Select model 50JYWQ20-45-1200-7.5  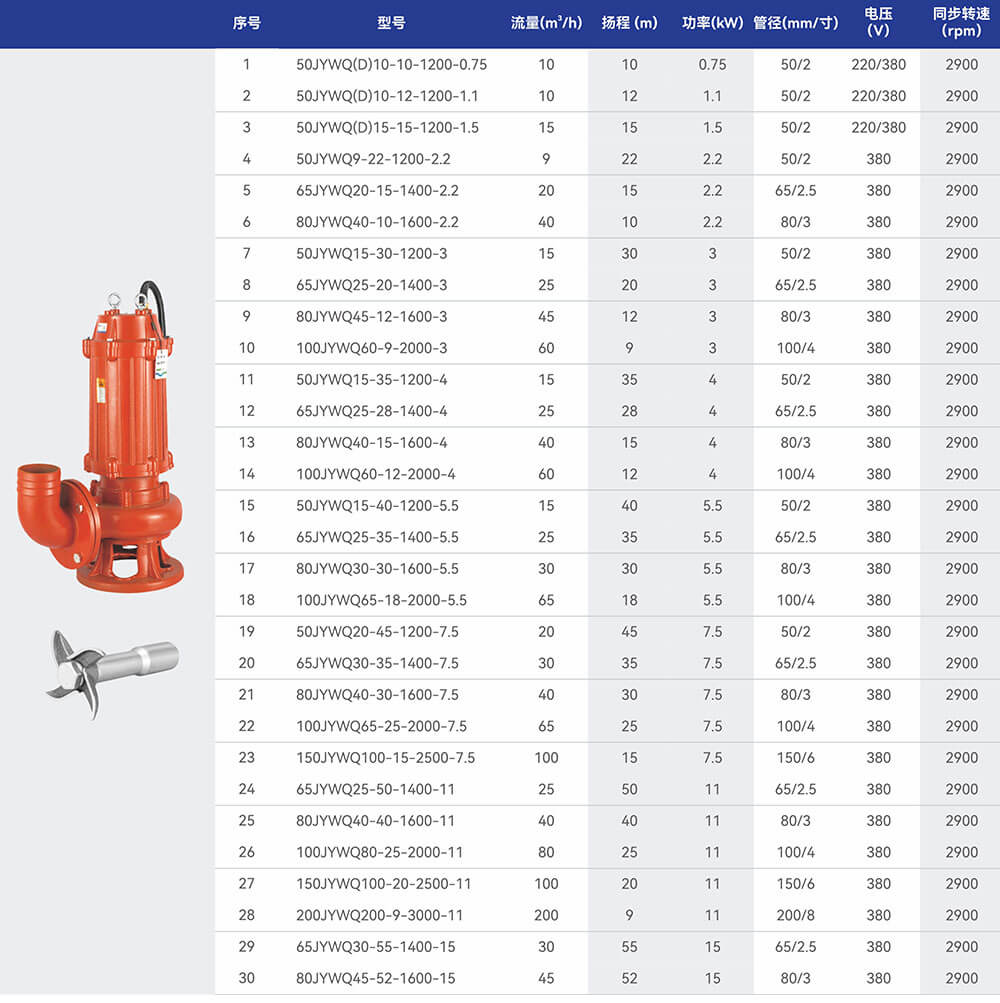click(x=377, y=631)
